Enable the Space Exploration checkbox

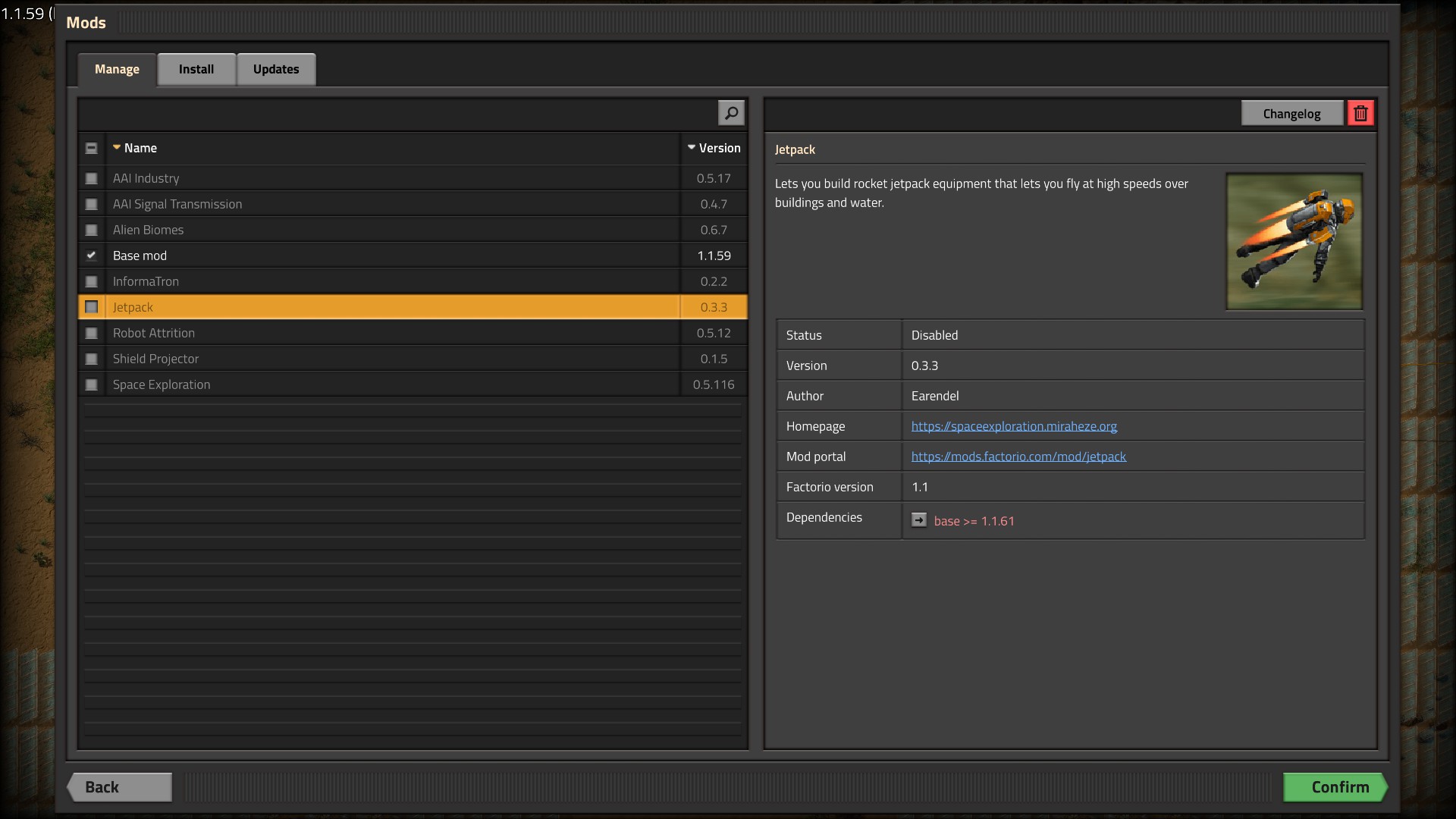coord(92,384)
